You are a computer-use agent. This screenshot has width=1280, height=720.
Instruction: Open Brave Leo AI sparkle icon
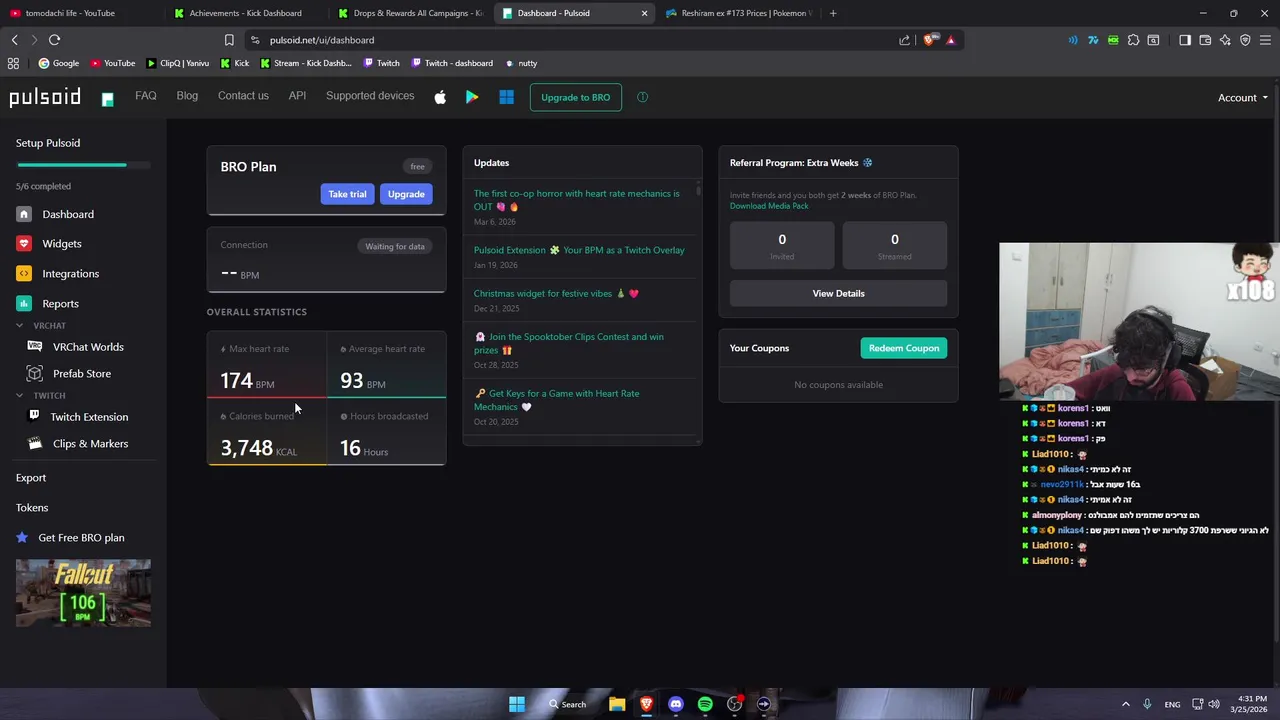click(x=1225, y=40)
